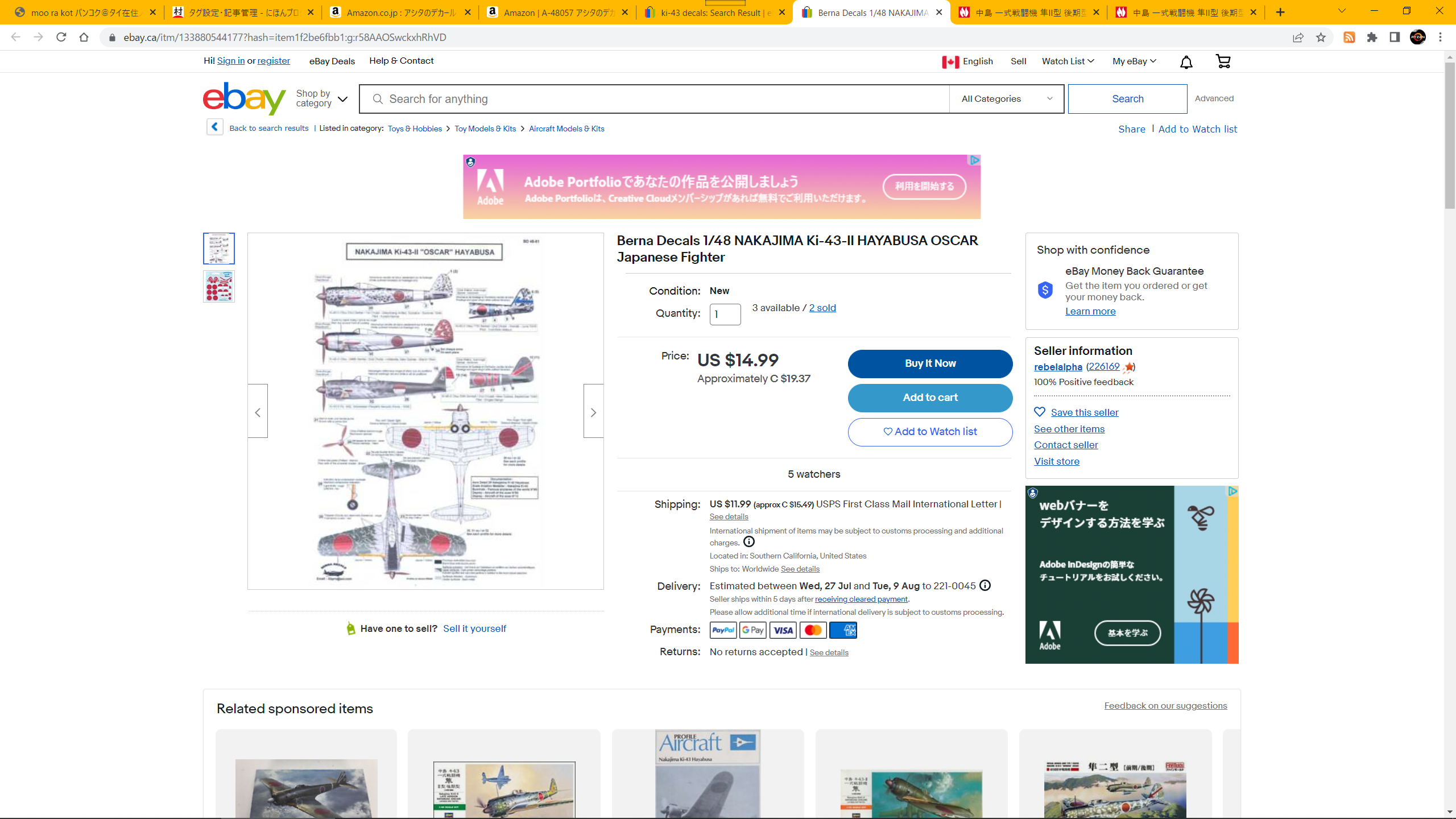This screenshot has height=819, width=1456.
Task: Expand the Shop by category dropdown
Action: (x=321, y=98)
